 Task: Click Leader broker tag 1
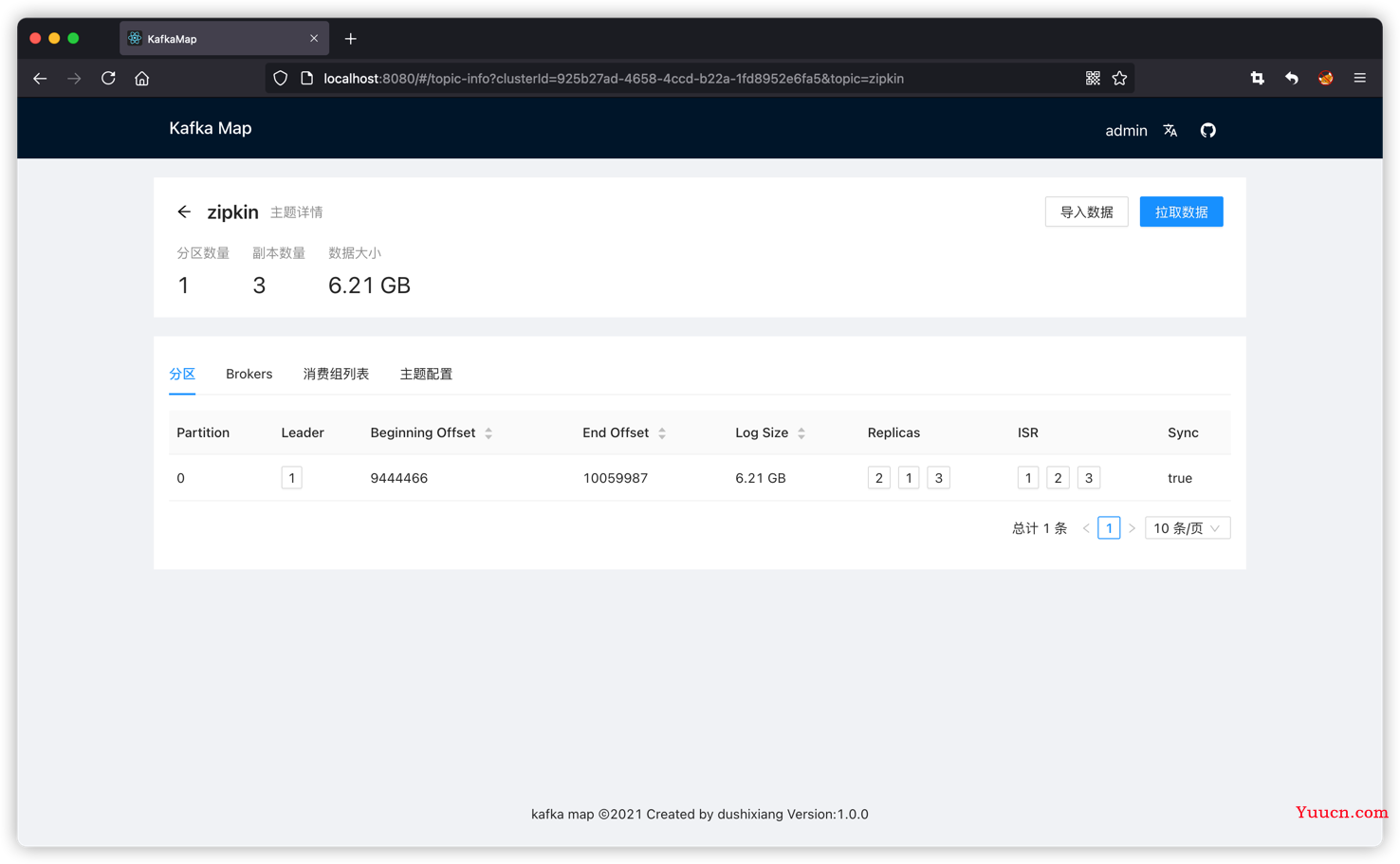coord(291,478)
